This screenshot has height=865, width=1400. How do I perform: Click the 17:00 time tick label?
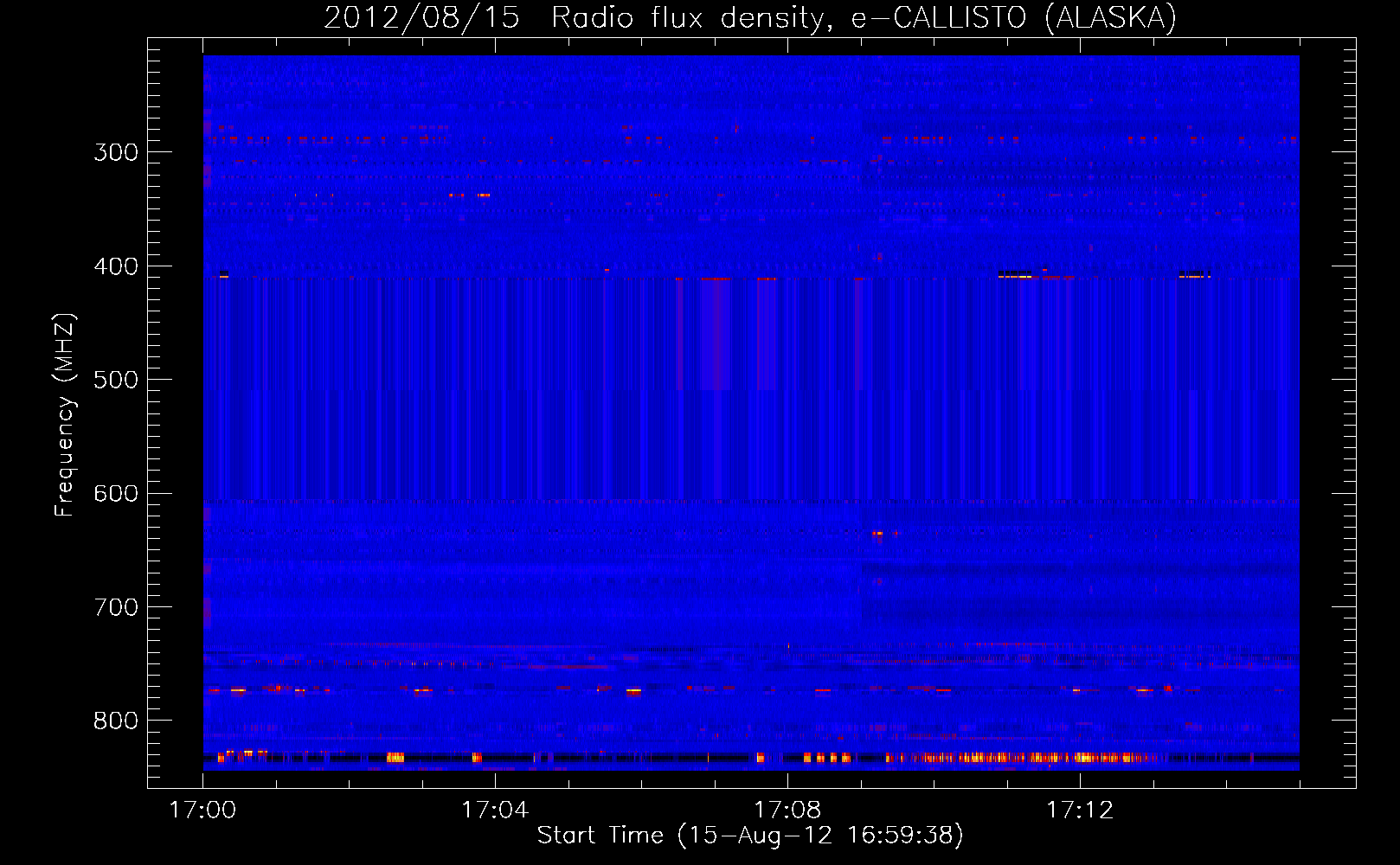point(202,811)
